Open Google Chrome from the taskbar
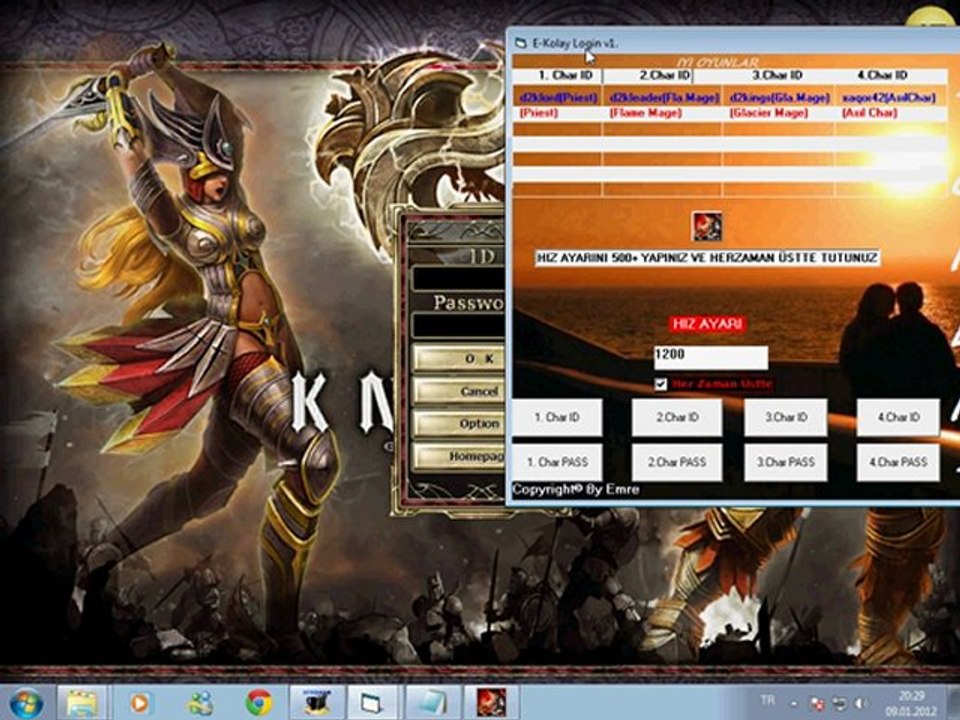This screenshot has height=720, width=960. tap(259, 703)
